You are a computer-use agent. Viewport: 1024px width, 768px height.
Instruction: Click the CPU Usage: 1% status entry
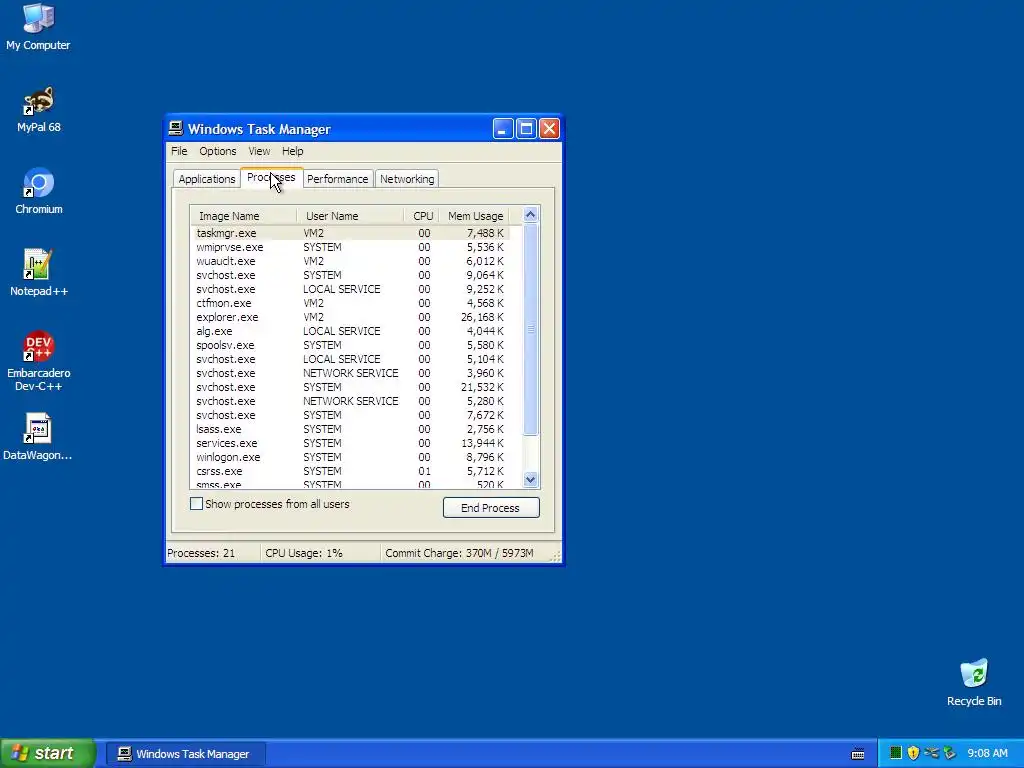click(320, 553)
